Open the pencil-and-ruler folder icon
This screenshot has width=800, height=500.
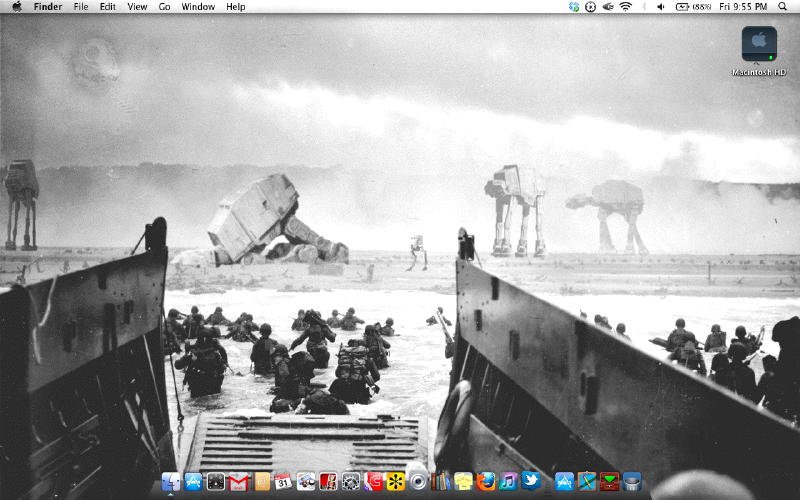(x=587, y=481)
